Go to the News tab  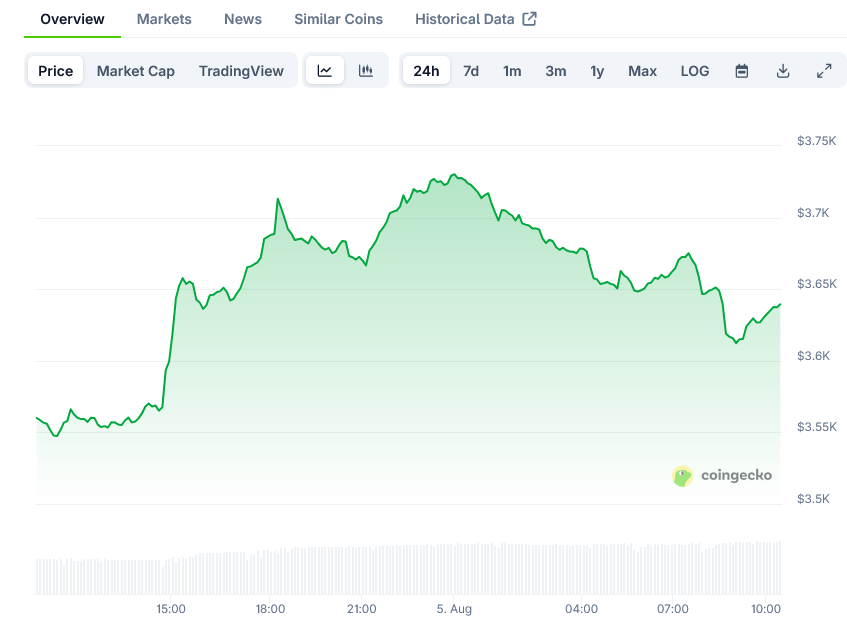point(243,19)
